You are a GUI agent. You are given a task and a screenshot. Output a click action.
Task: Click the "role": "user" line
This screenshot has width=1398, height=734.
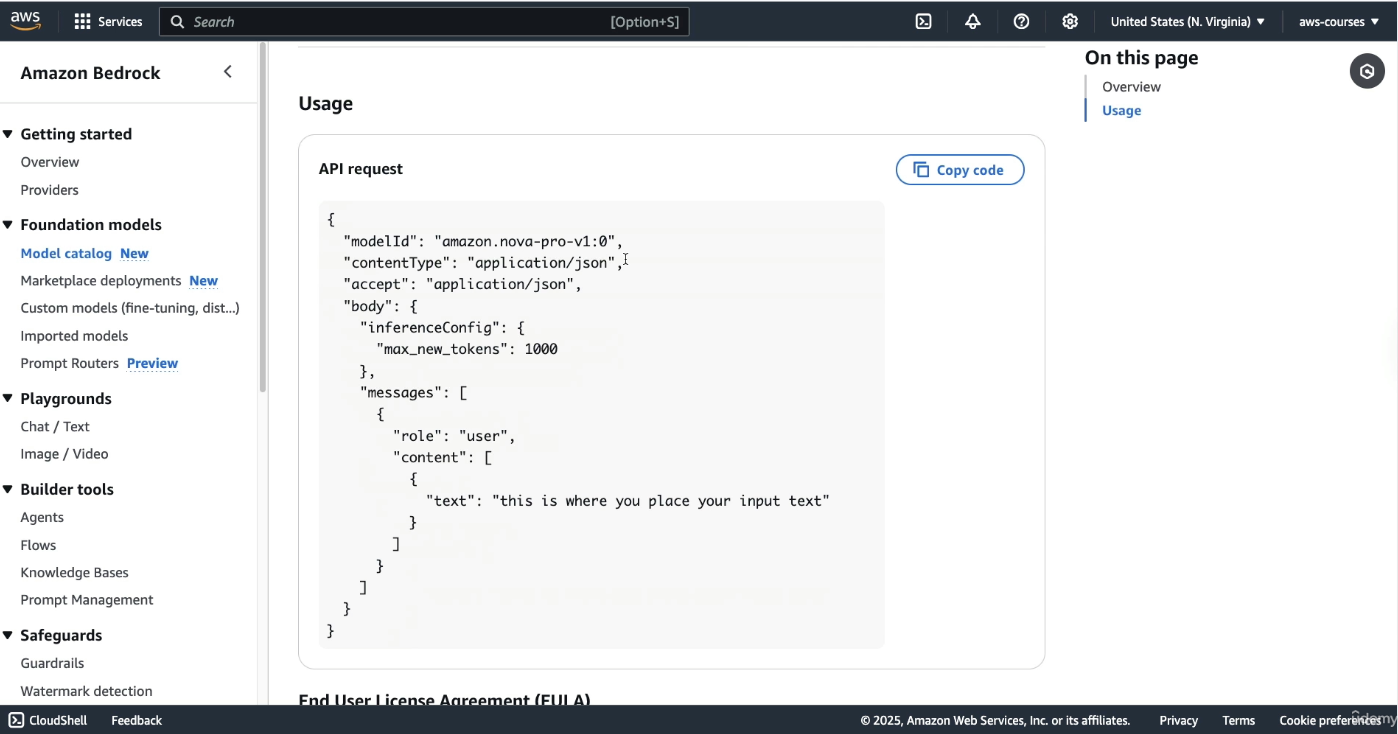[x=454, y=436]
